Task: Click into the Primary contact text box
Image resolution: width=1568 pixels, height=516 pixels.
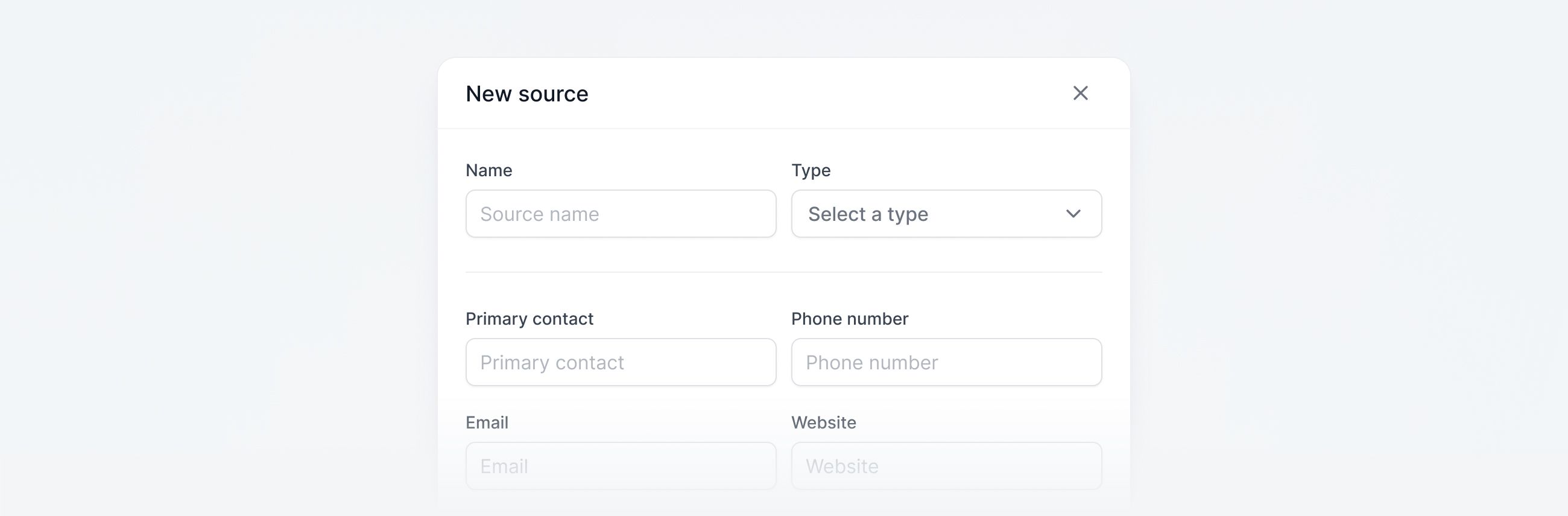Action: 620,363
